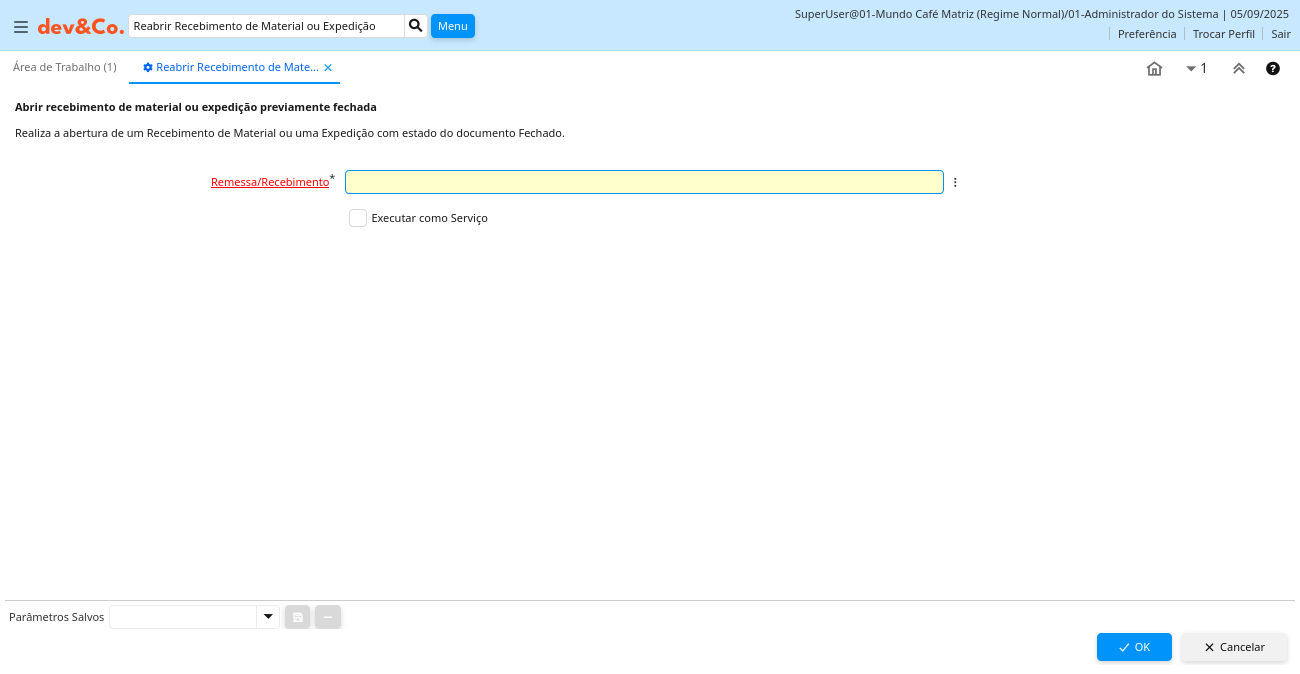Expand the open windows counter dropdown

(x=1196, y=69)
